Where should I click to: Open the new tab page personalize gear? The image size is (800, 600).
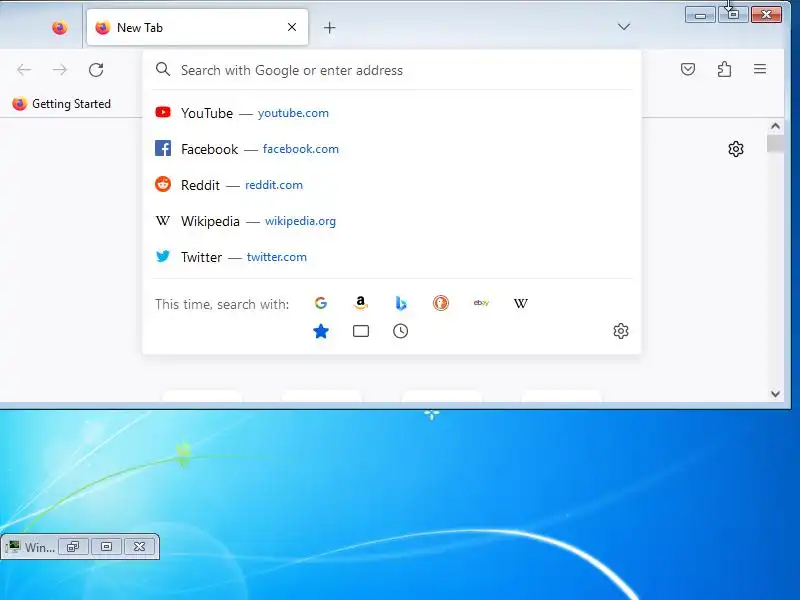[736, 149]
